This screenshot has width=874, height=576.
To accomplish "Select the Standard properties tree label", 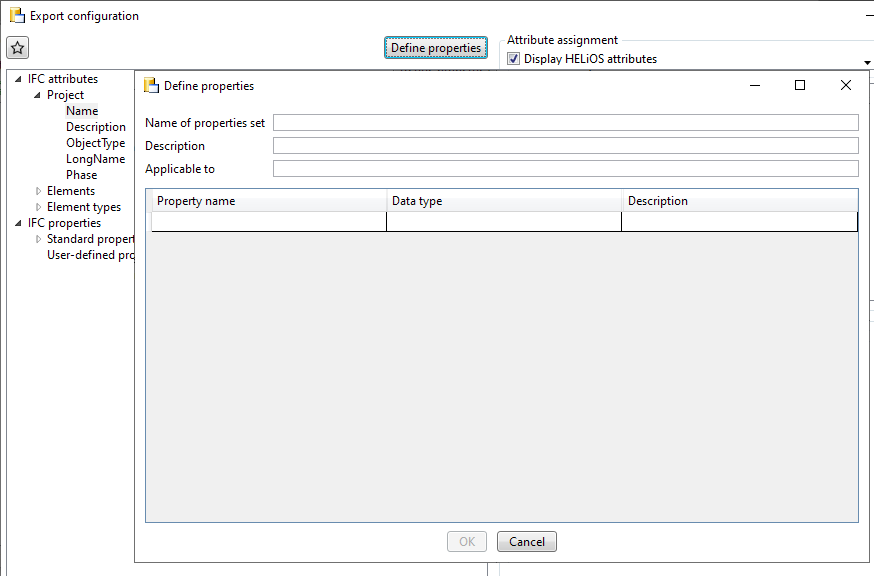I will (90, 239).
